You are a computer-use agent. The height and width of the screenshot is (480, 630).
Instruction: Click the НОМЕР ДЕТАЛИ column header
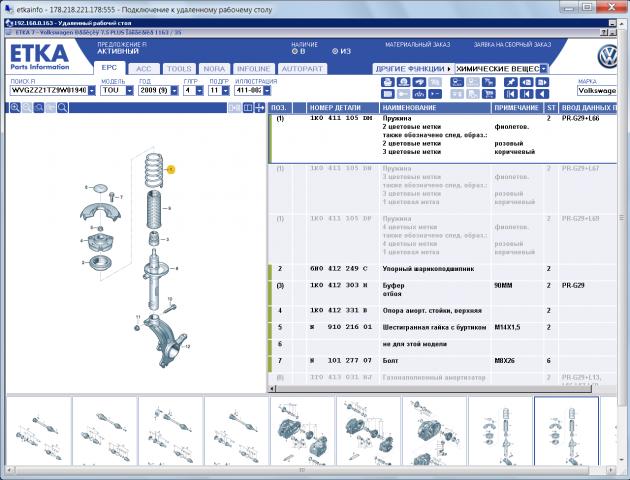pyautogui.click(x=343, y=108)
